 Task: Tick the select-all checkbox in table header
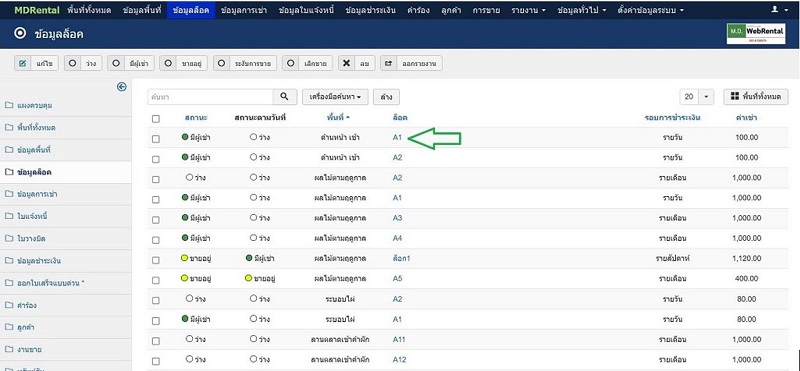click(156, 118)
